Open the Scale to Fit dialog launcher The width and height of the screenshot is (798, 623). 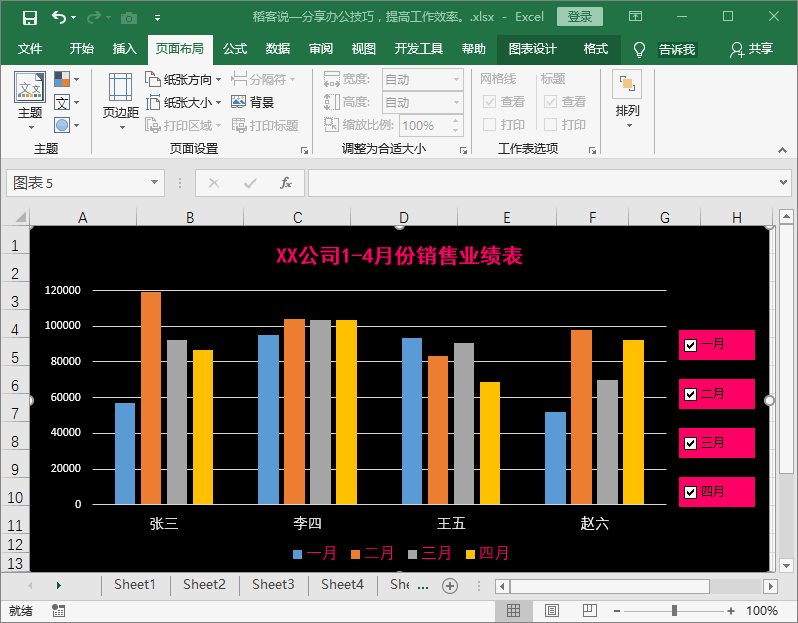point(464,151)
